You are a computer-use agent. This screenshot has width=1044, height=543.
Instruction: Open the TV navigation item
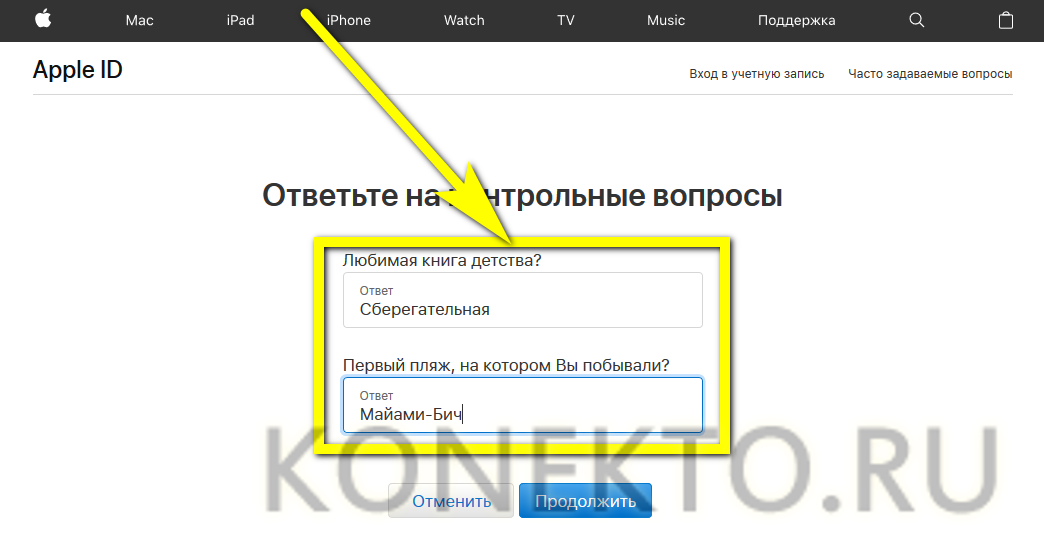click(566, 20)
